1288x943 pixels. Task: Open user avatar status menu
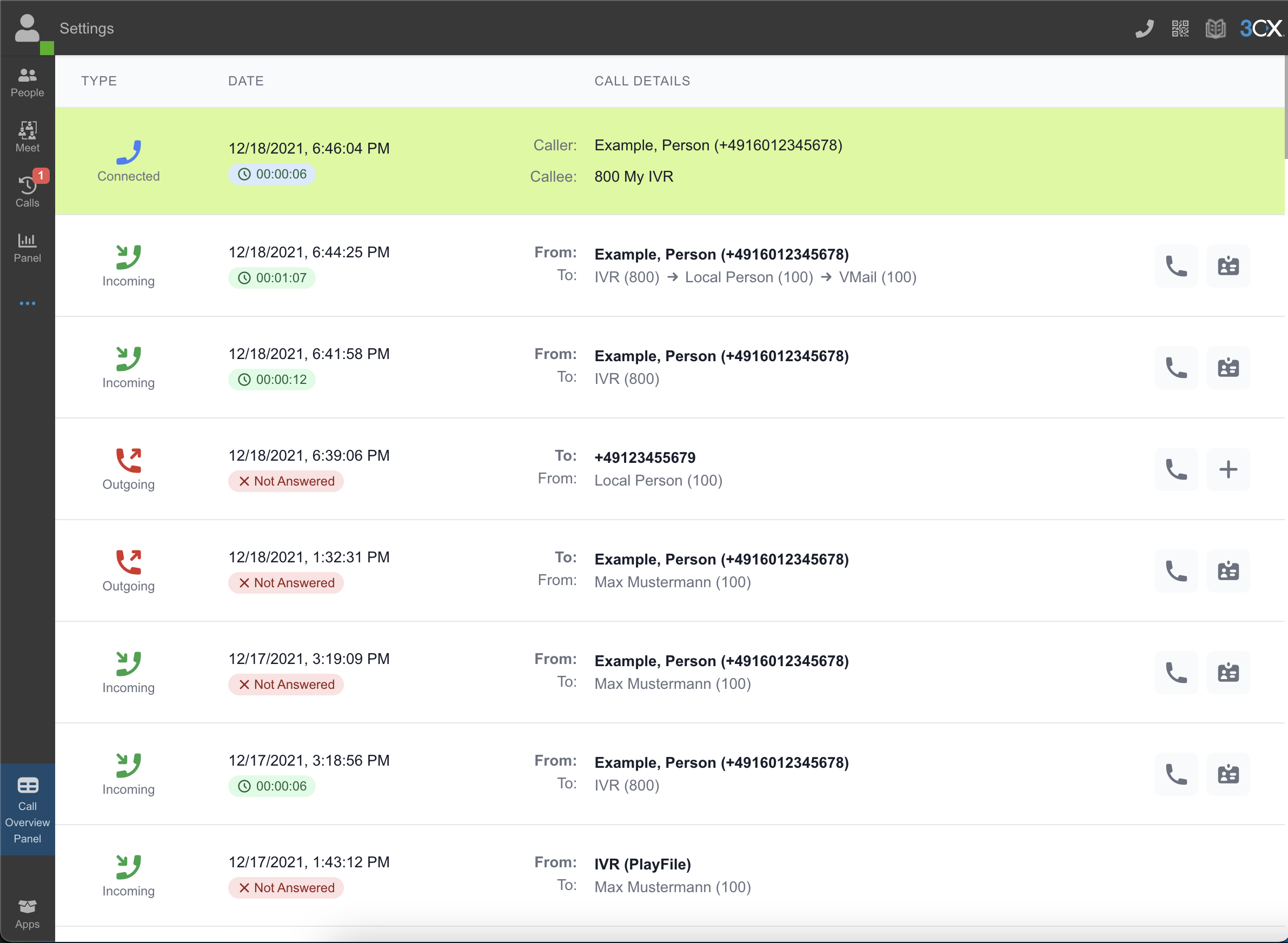tap(28, 29)
